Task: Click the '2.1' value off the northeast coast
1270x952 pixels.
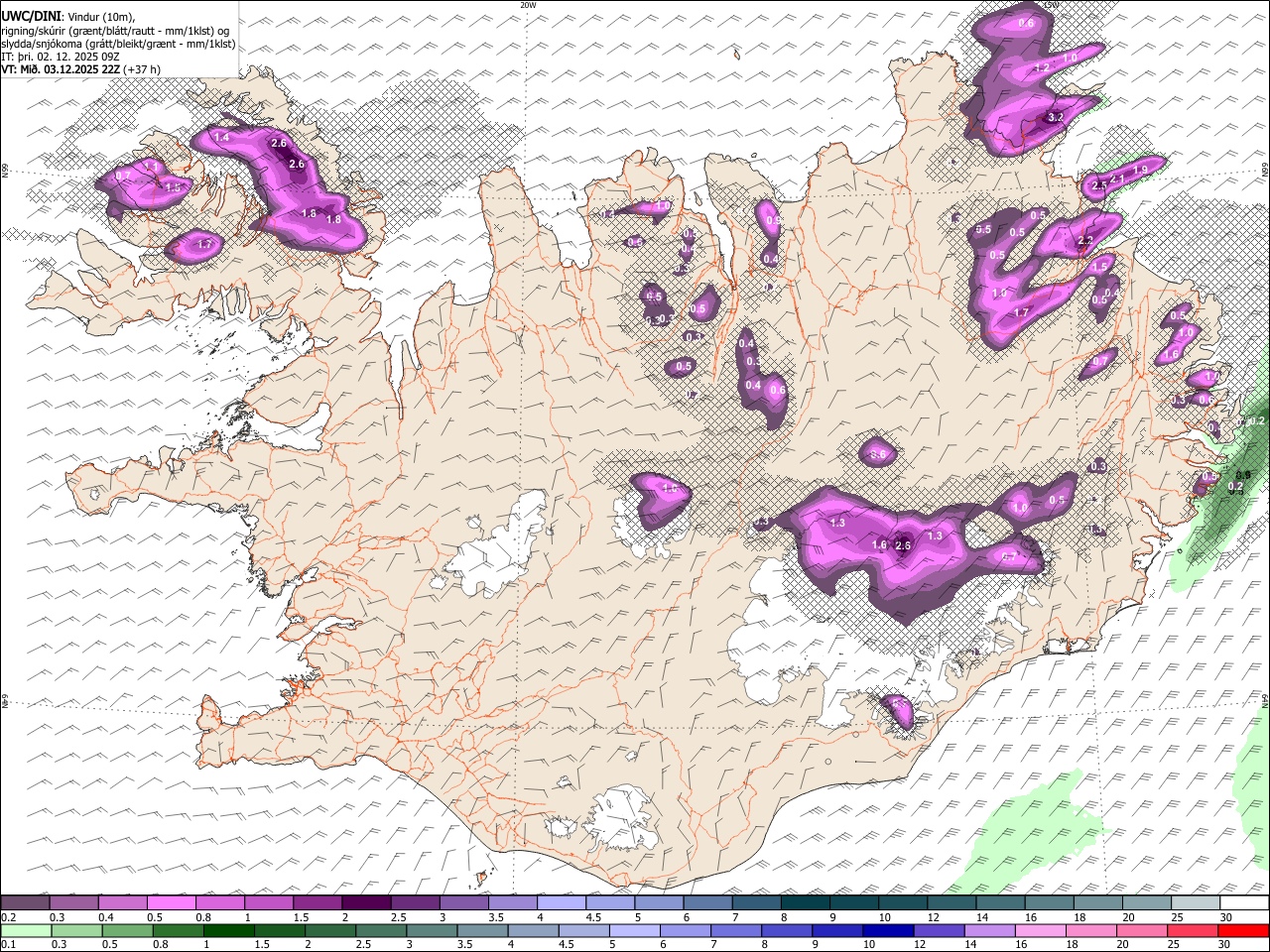Action: (x=1117, y=179)
